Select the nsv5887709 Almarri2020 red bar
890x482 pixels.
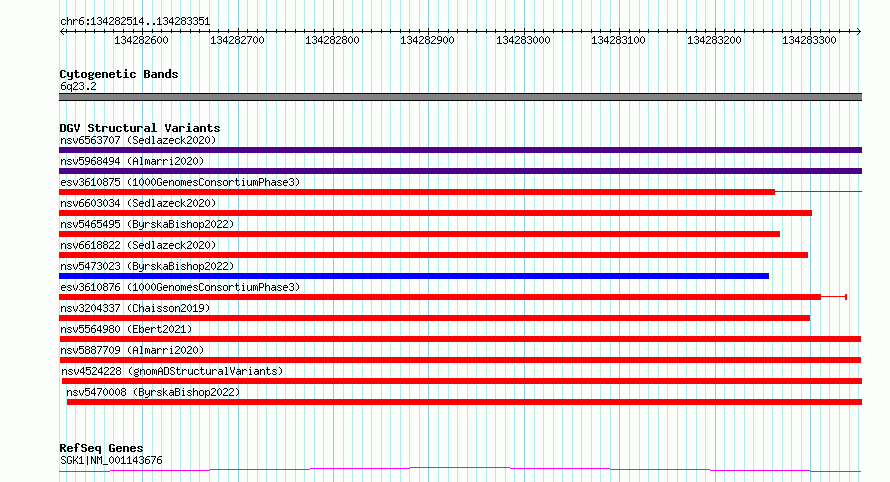tap(460, 360)
